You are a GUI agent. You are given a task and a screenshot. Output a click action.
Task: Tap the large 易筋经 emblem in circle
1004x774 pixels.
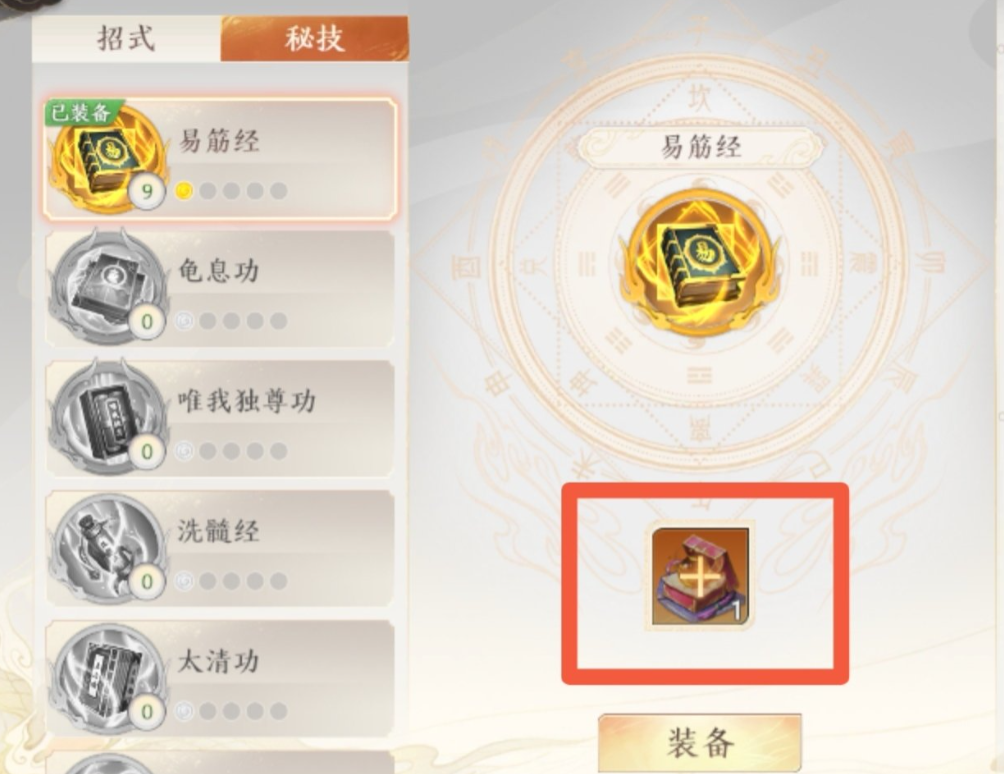pyautogui.click(x=700, y=262)
